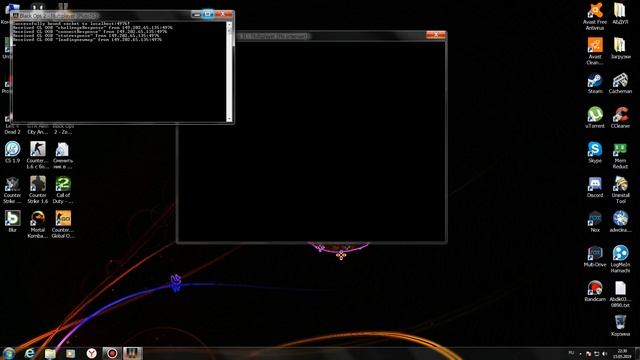Open the Media Player taskbar icon

[71, 353]
